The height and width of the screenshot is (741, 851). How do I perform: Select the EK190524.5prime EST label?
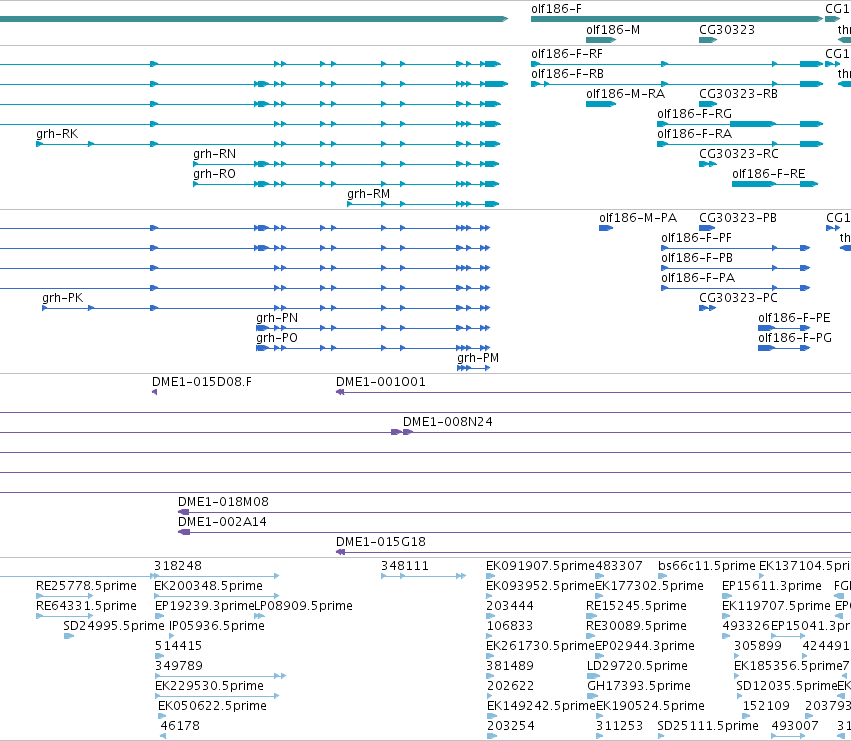click(x=650, y=706)
